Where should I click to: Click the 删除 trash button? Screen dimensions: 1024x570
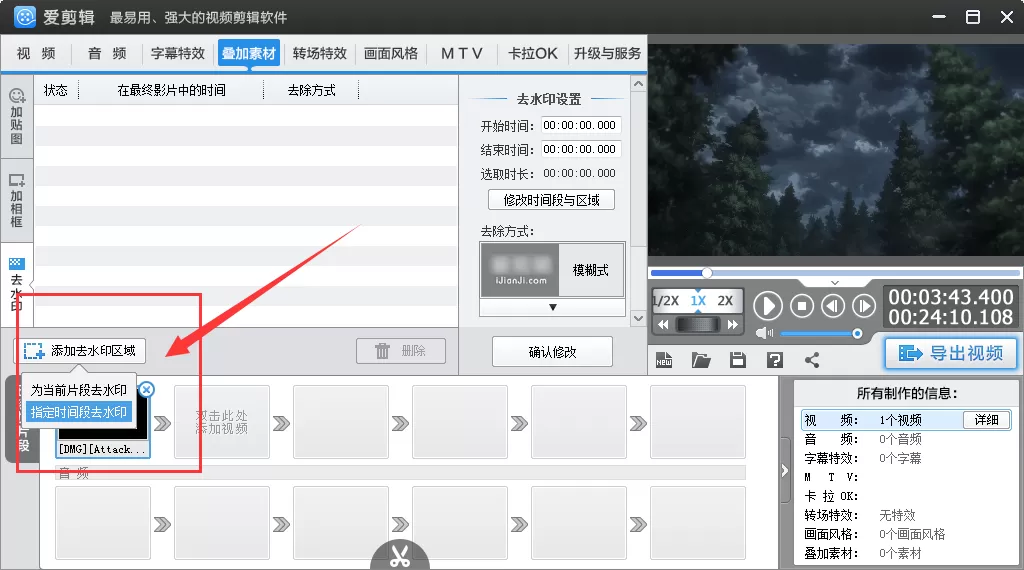coord(401,351)
